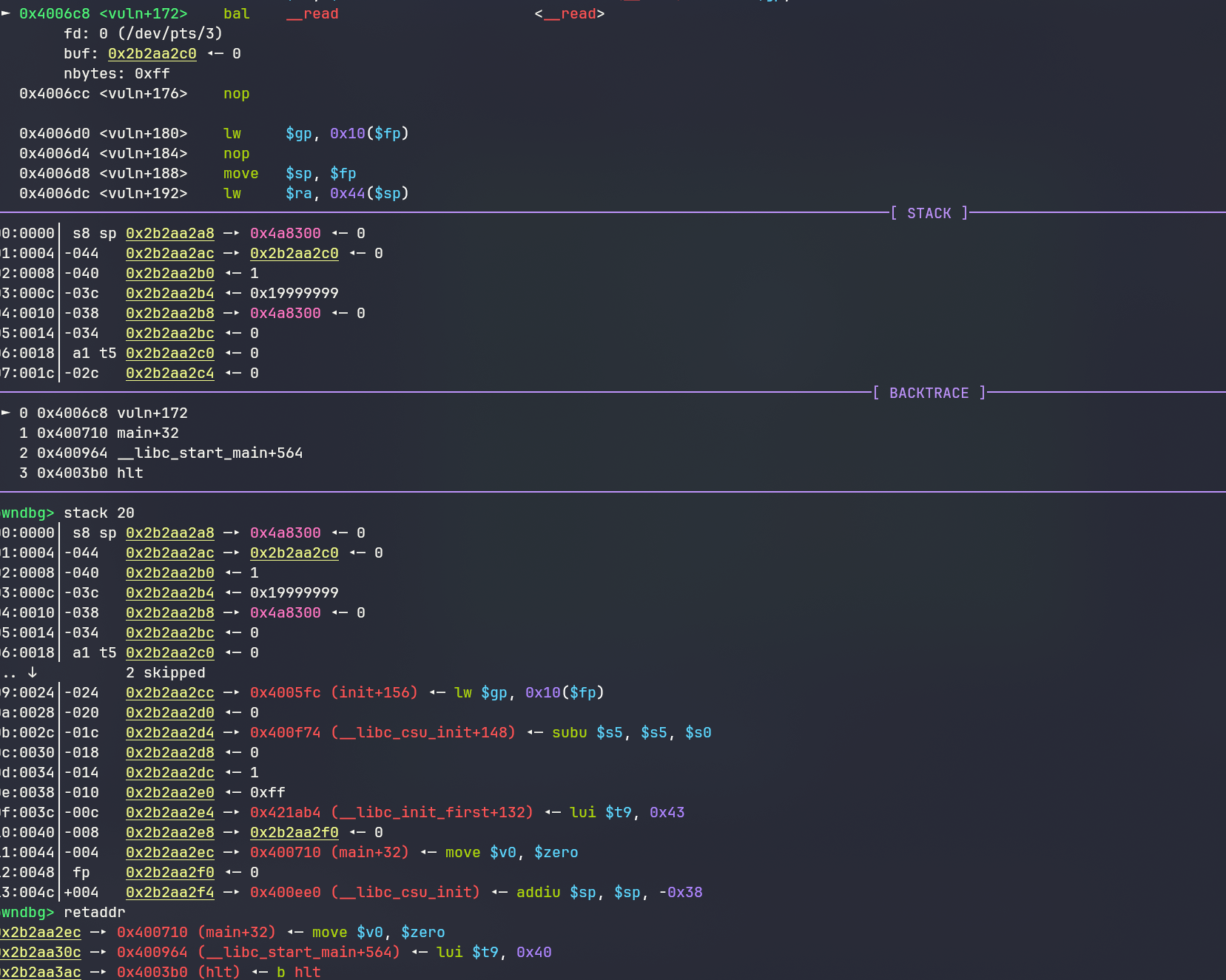The width and height of the screenshot is (1226, 980).
Task: Click the down arrow beside '2 skipped'
Action: pos(33,672)
